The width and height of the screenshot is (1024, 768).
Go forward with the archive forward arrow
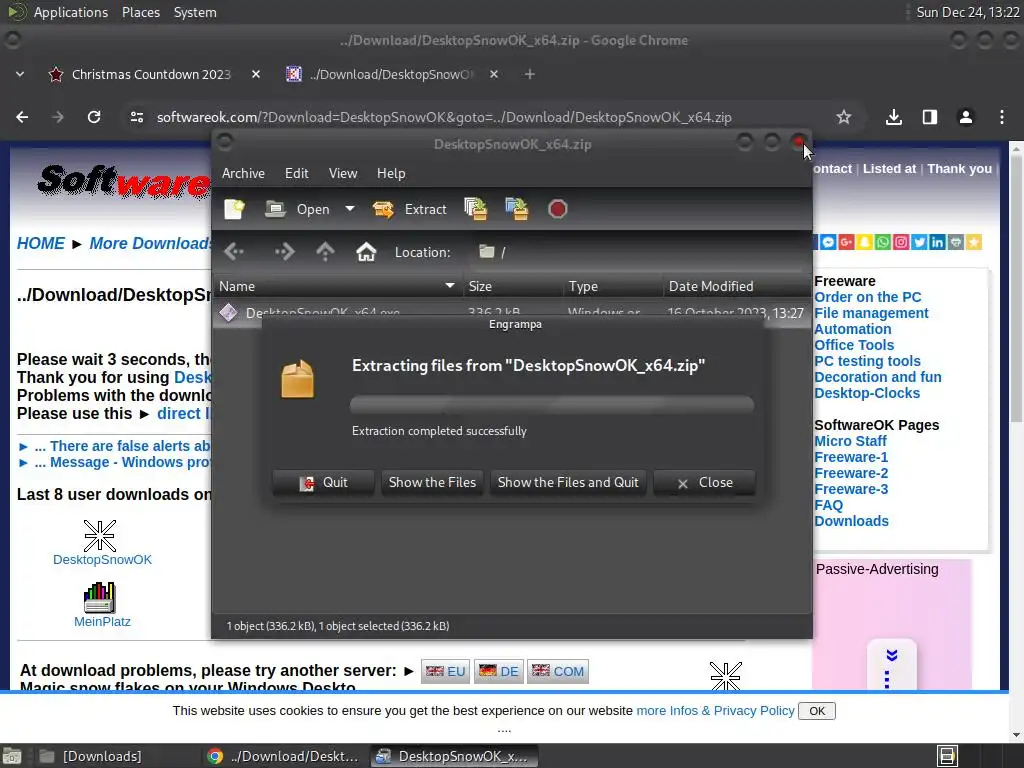point(284,252)
